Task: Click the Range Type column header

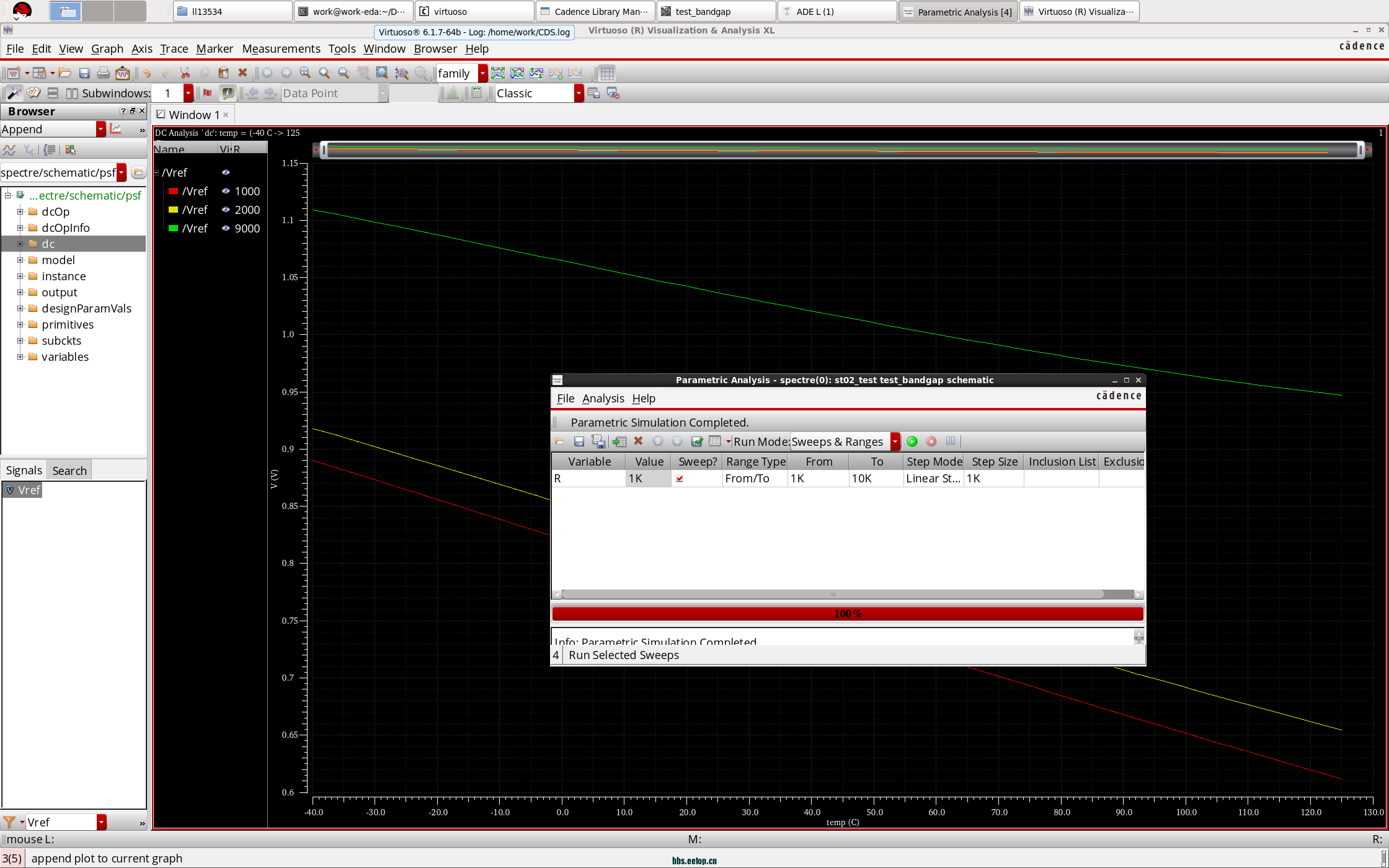Action: click(755, 461)
